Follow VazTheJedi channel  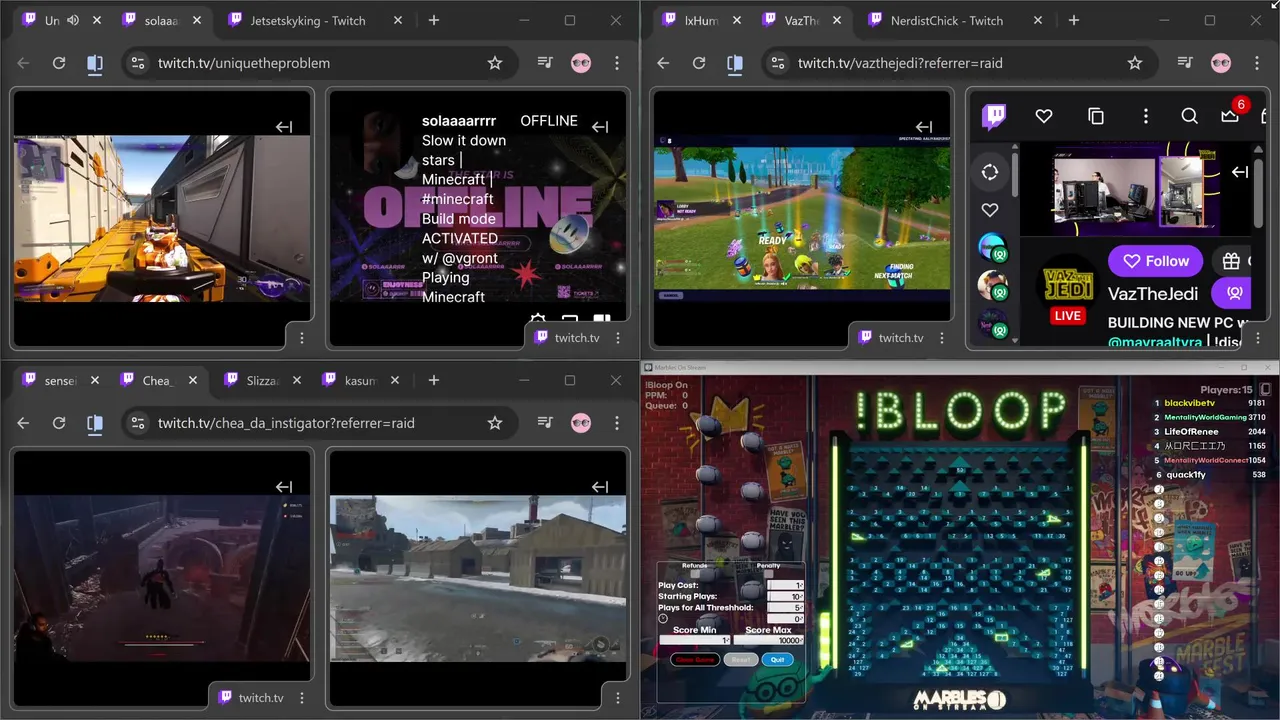coord(1155,261)
